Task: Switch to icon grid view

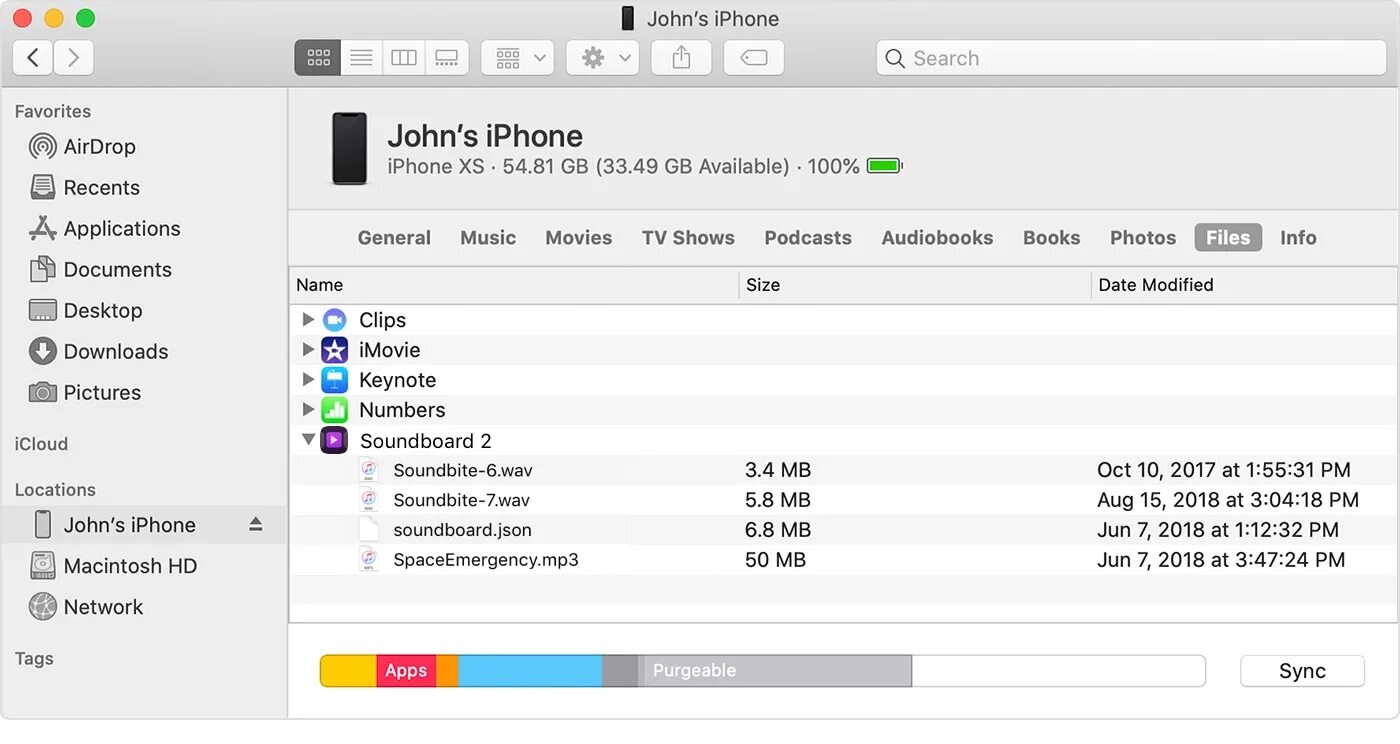Action: [x=318, y=58]
